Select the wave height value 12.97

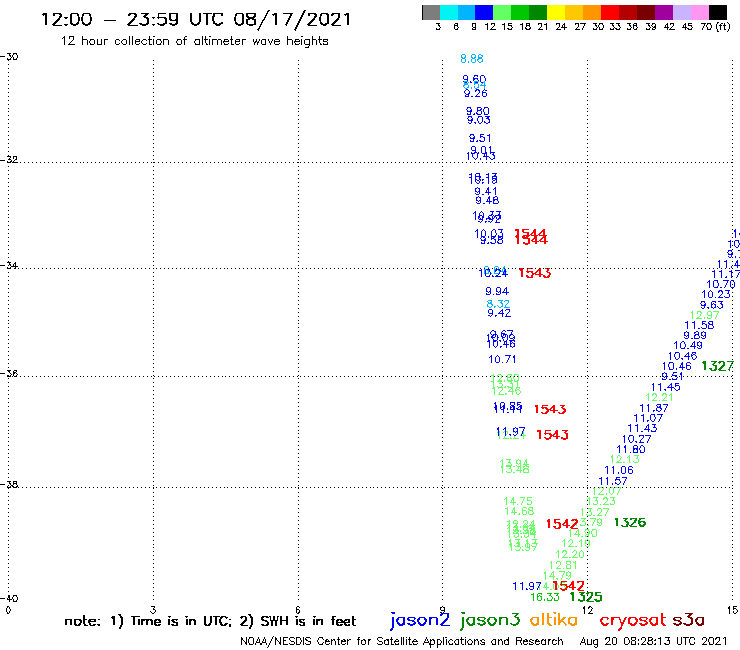pyautogui.click(x=705, y=315)
